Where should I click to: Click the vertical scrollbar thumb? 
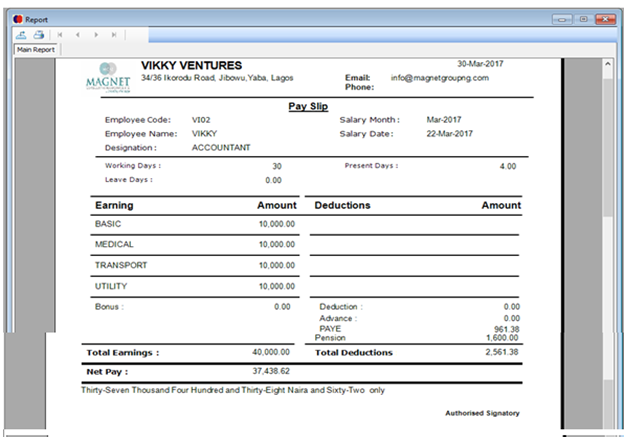[608, 147]
